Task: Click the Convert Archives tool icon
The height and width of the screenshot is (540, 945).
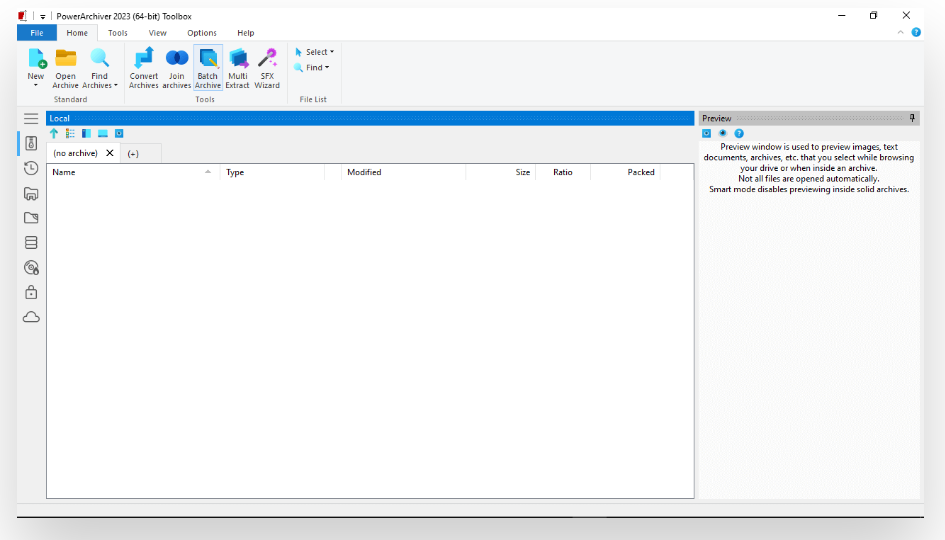Action: [x=144, y=60]
